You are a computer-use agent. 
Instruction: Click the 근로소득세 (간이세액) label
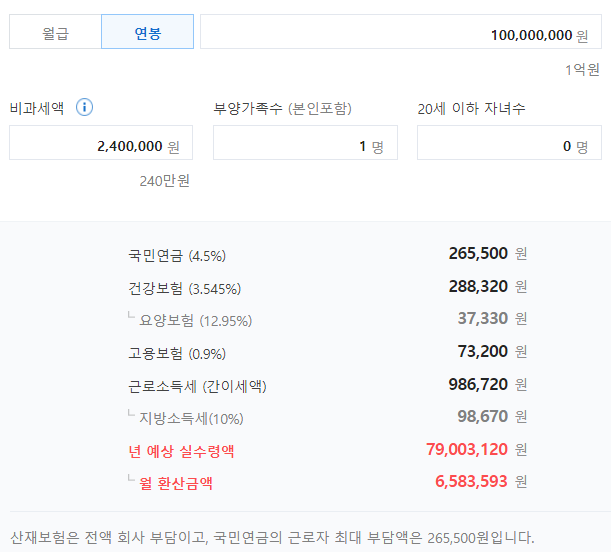[198, 385]
